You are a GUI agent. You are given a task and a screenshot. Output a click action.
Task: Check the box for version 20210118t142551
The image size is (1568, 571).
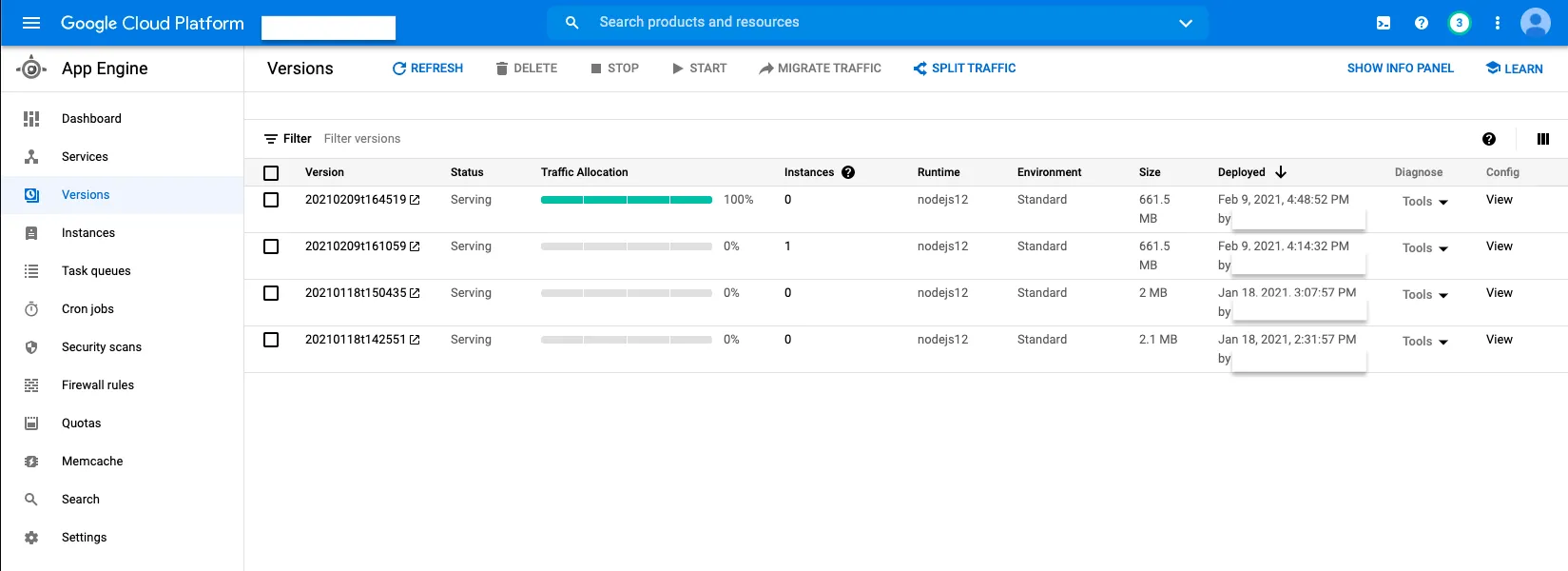(271, 340)
